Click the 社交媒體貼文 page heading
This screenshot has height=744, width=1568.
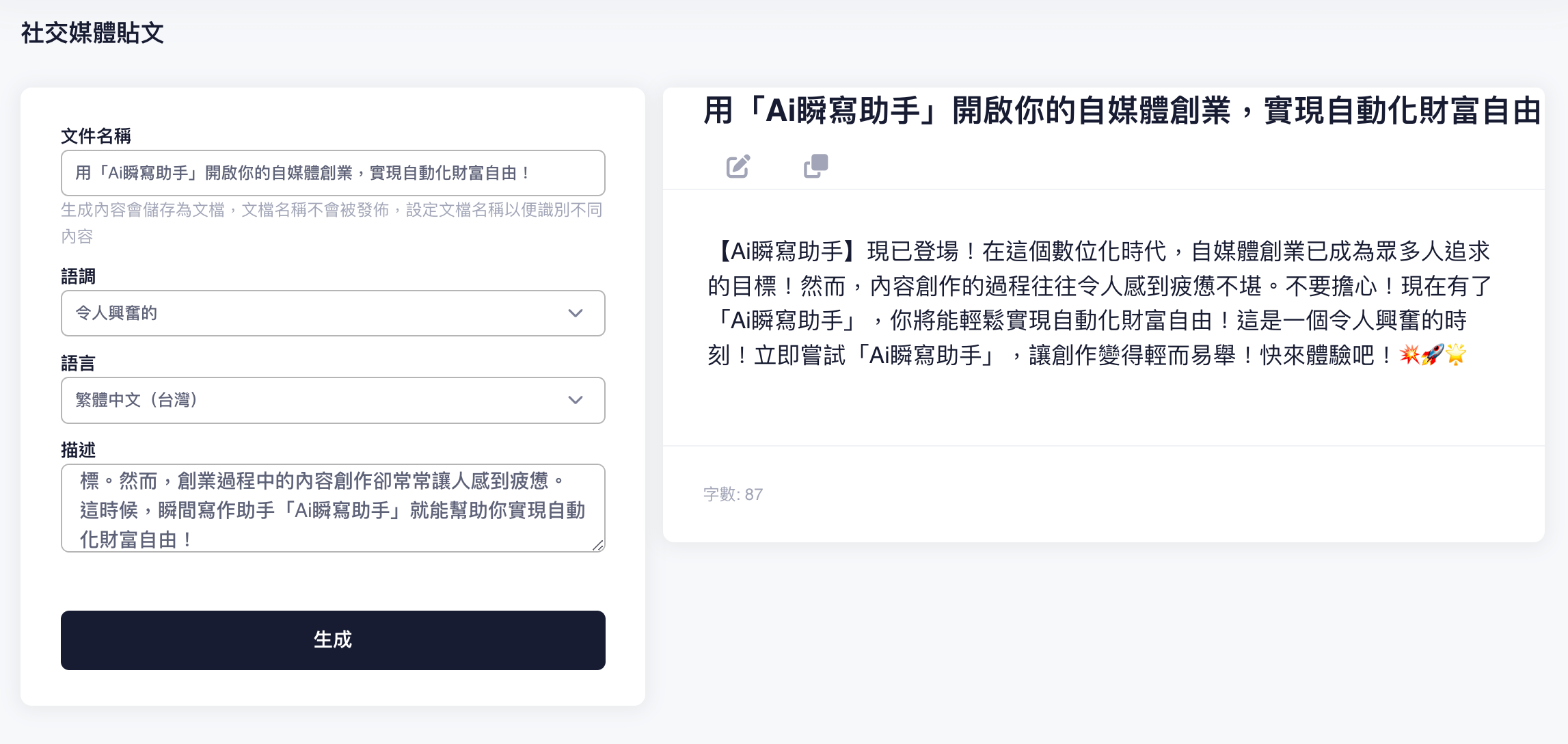(x=92, y=33)
